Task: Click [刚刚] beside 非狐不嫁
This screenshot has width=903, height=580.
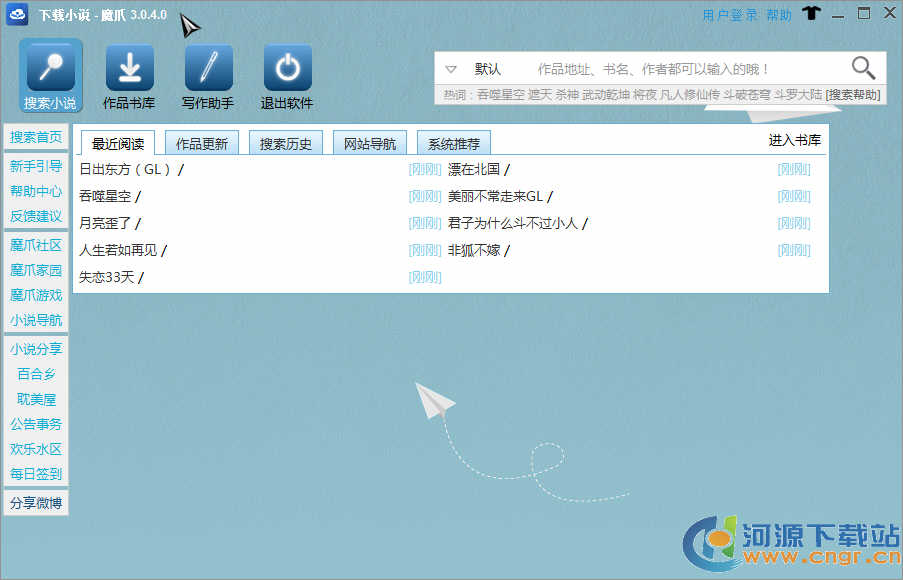Action: tap(794, 251)
